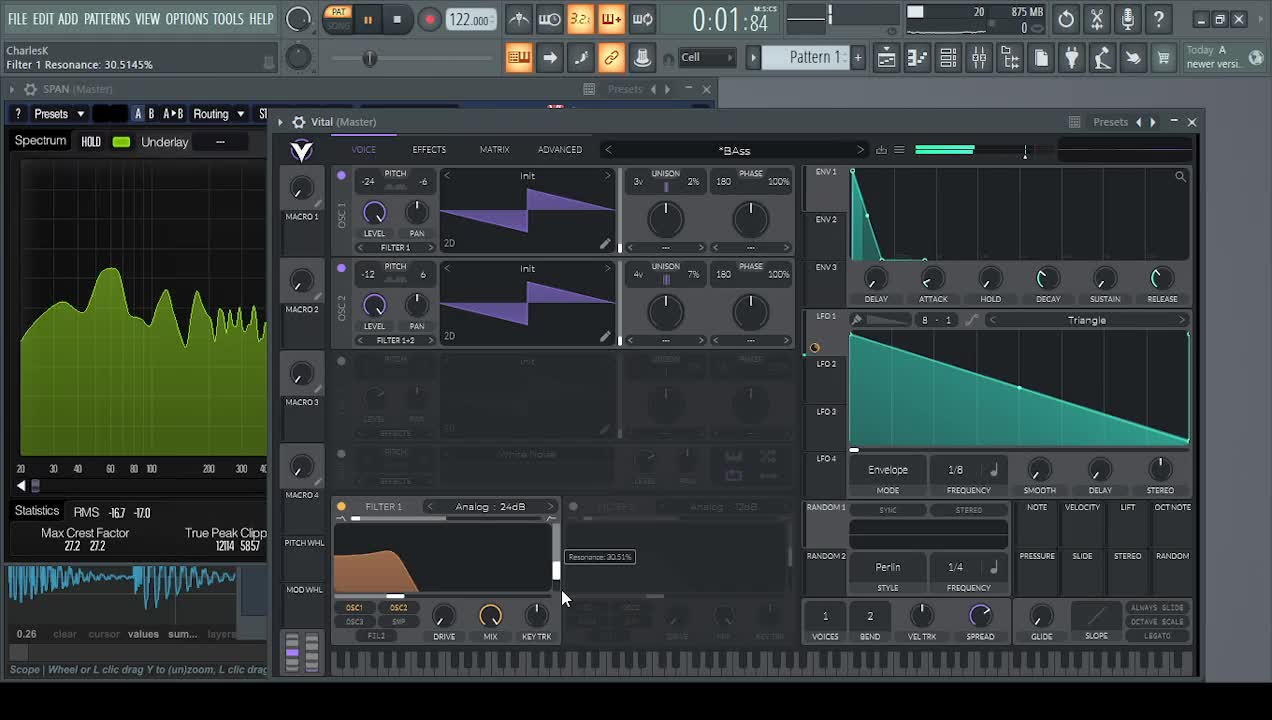This screenshot has height=720, width=1272.
Task: Click the Underlay button in SPAN
Action: tap(165, 142)
